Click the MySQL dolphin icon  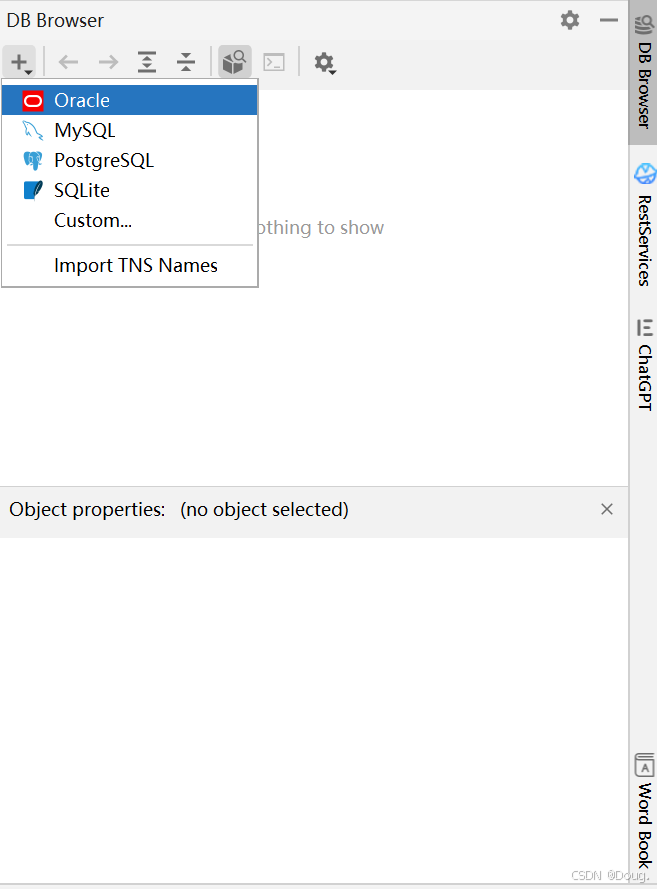33,130
